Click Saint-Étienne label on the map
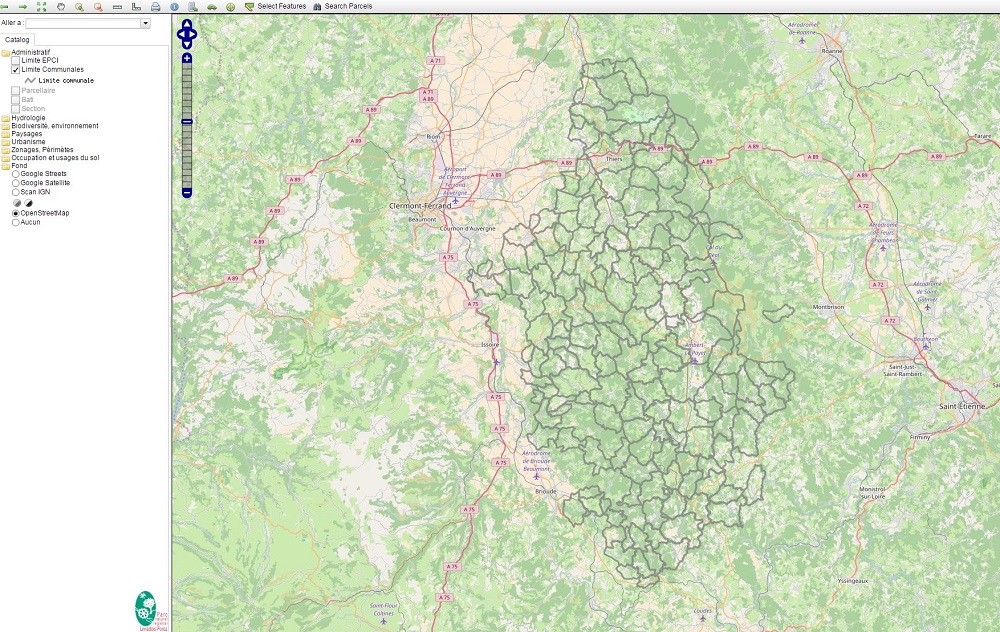The width and height of the screenshot is (1000, 632). (x=962, y=406)
